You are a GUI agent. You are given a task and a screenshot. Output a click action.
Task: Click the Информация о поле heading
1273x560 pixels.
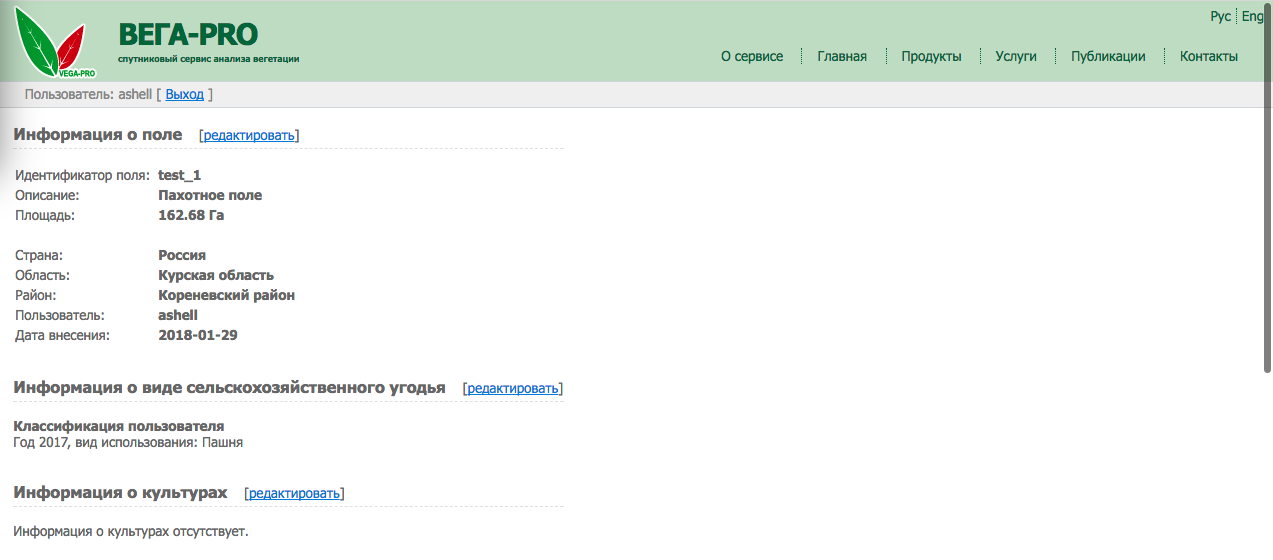98,134
